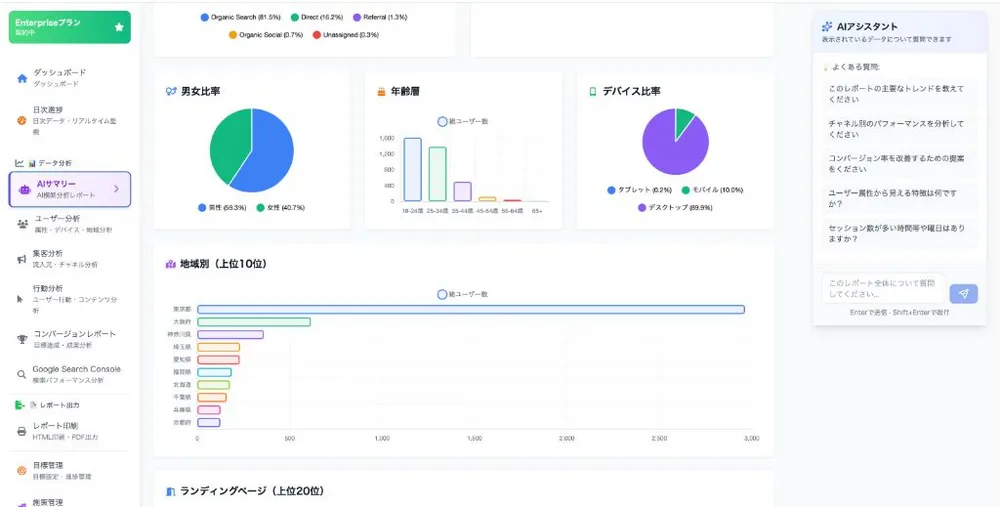Send the AI assistant message with paper-plane button
The height and width of the screenshot is (507, 1000).
point(963,293)
